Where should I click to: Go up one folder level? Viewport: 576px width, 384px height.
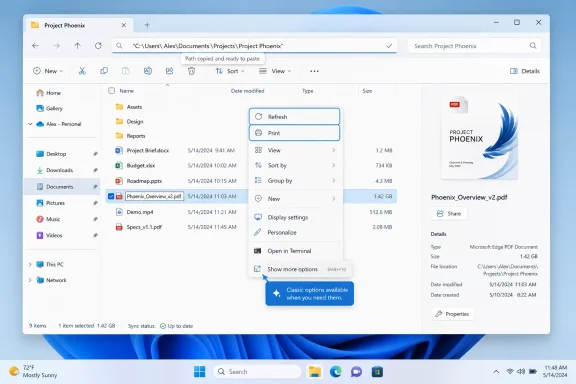click(x=77, y=46)
